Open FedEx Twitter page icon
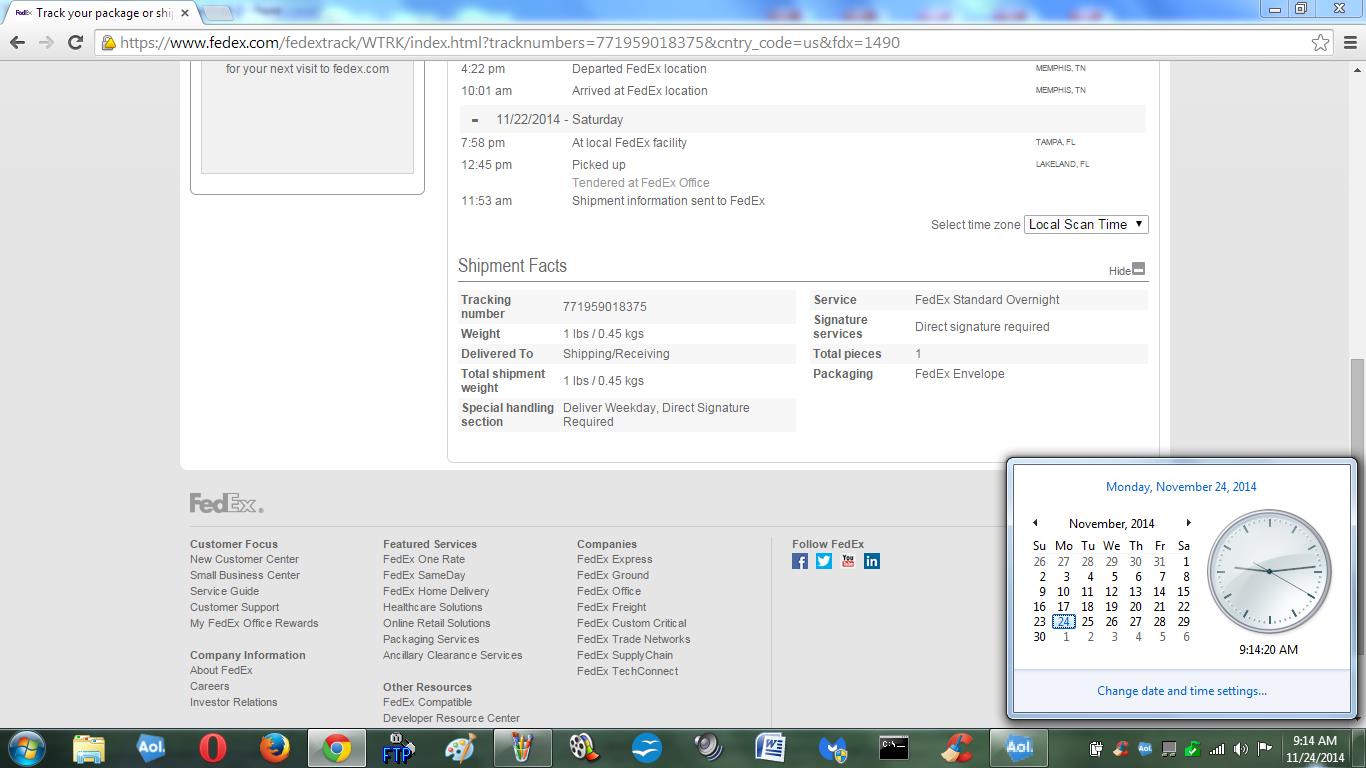 pos(824,561)
